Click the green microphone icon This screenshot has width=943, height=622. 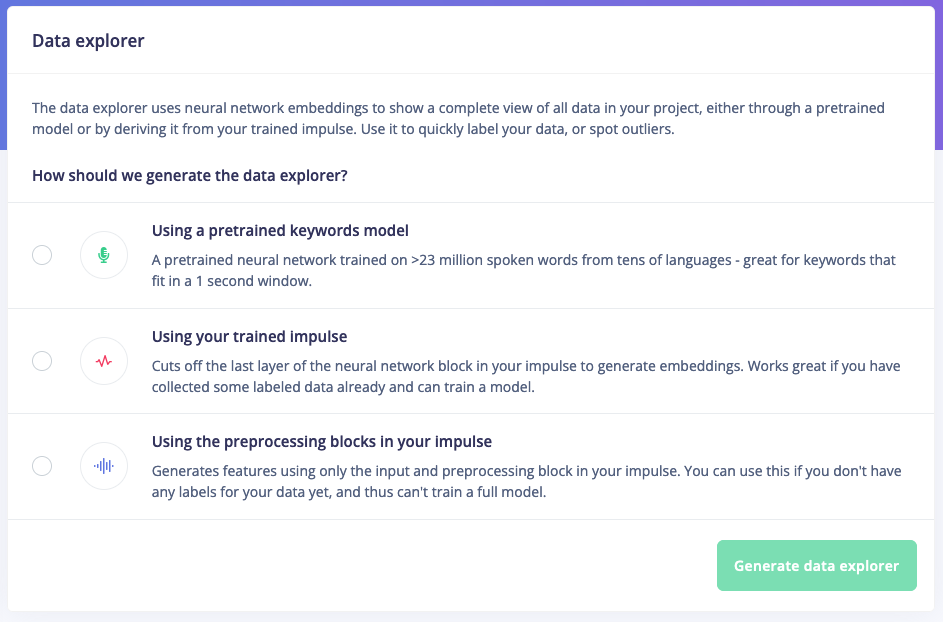(x=103, y=255)
